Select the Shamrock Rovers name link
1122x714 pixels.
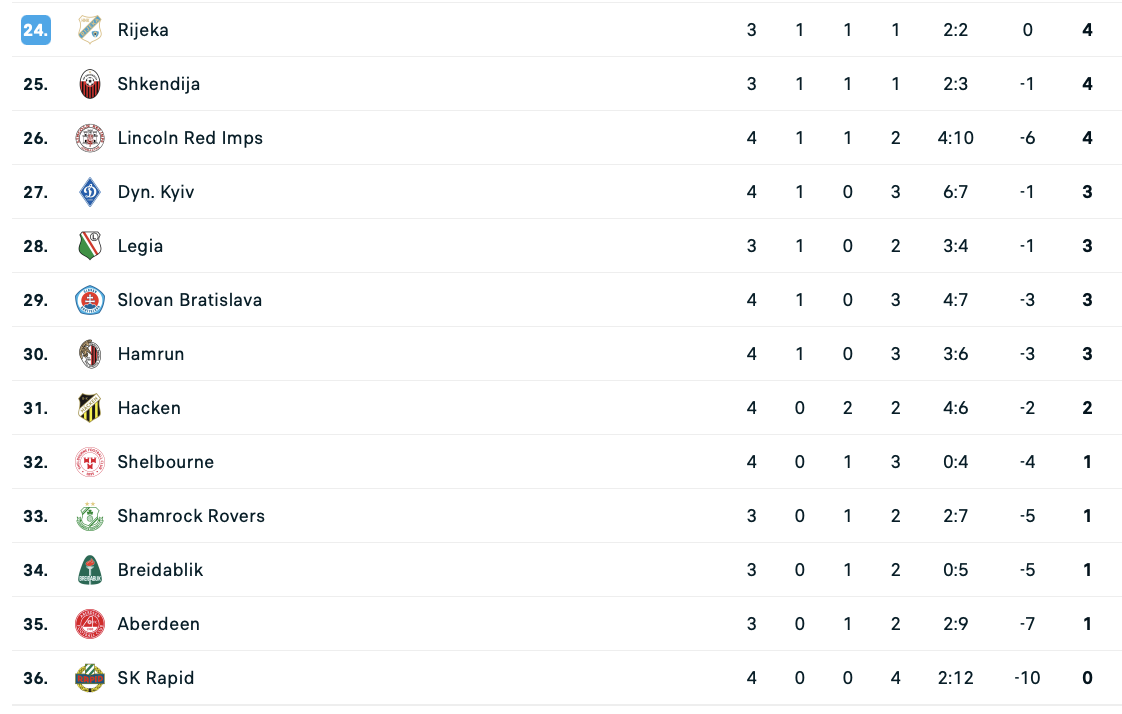pos(191,516)
